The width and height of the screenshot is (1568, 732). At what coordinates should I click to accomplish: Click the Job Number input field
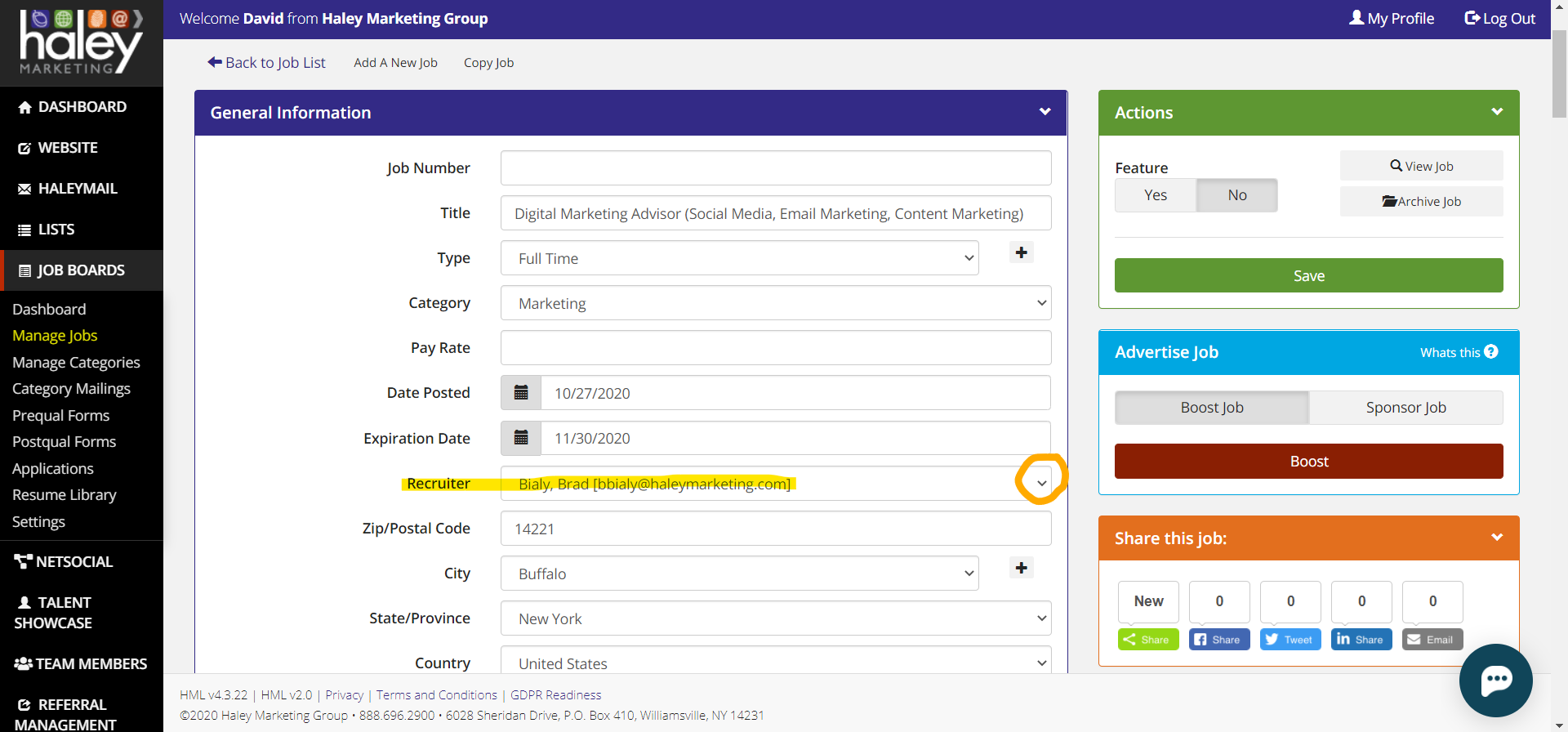(776, 167)
